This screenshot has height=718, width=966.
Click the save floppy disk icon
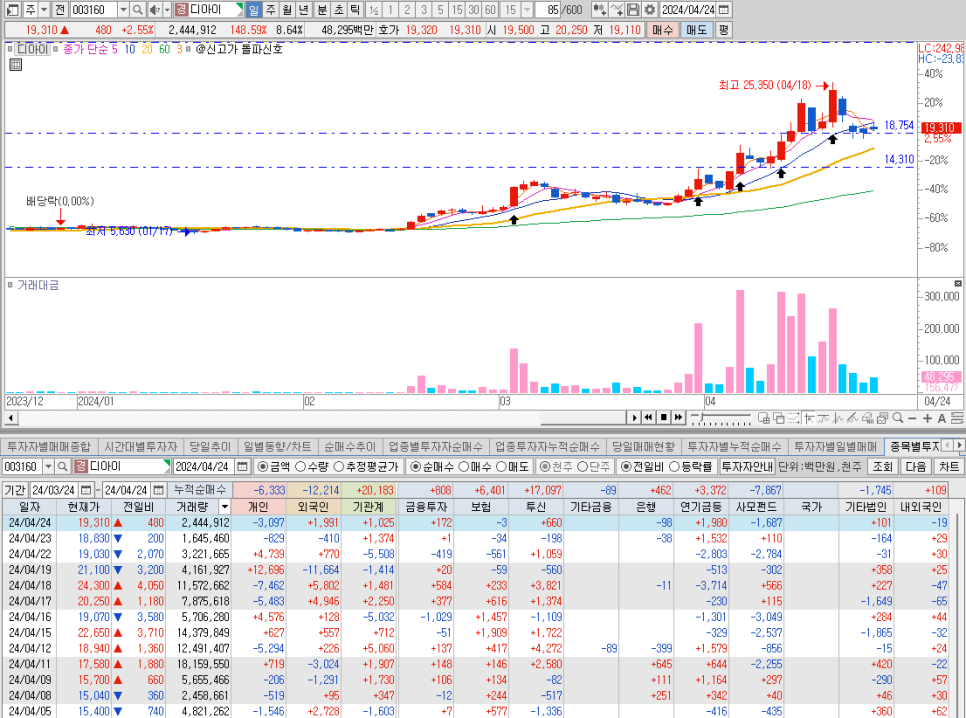633,10
